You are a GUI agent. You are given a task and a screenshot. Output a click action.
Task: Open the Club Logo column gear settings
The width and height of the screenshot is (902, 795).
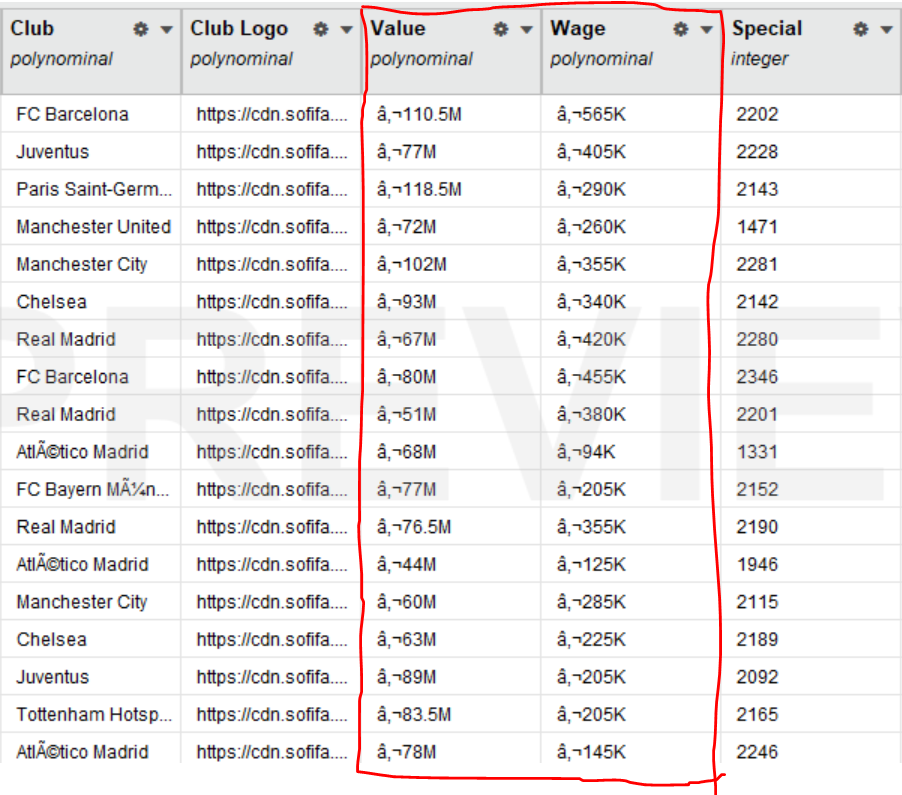click(321, 29)
